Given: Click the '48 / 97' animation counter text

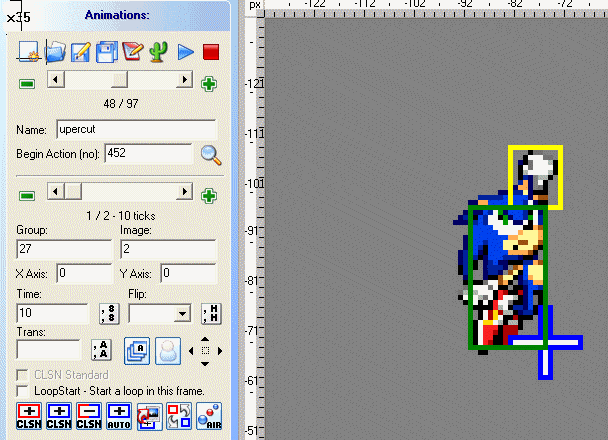Looking at the screenshot, I should tap(121, 104).
